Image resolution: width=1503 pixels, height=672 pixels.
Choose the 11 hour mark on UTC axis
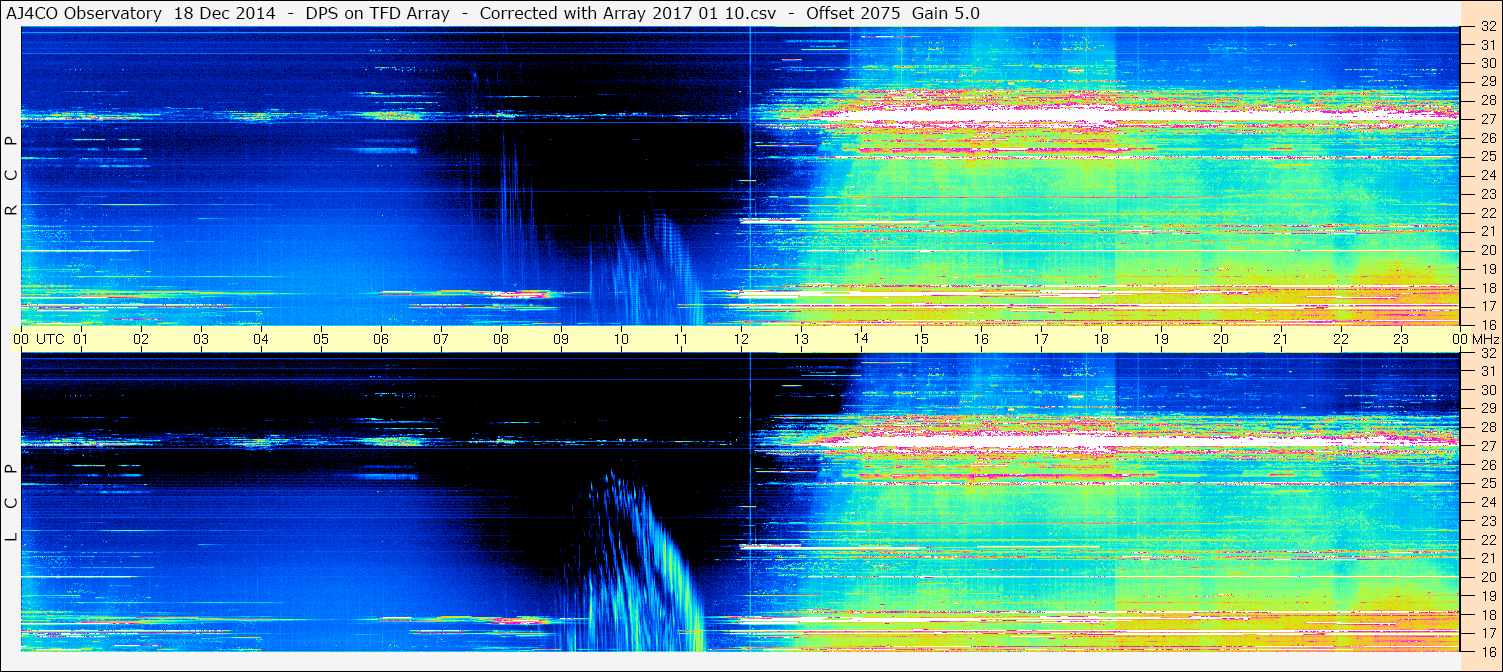(x=681, y=339)
